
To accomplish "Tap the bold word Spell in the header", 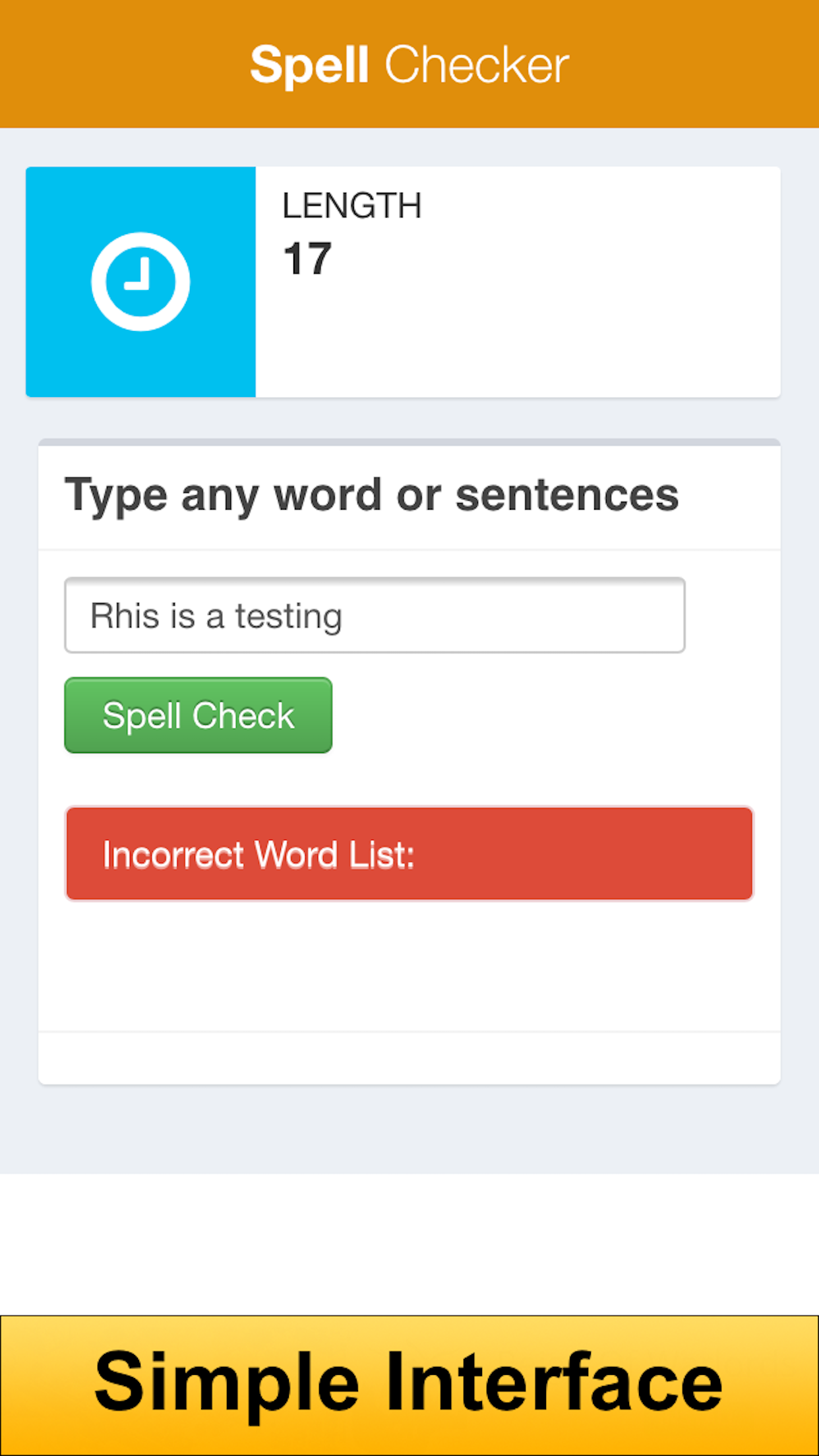I will click(309, 65).
